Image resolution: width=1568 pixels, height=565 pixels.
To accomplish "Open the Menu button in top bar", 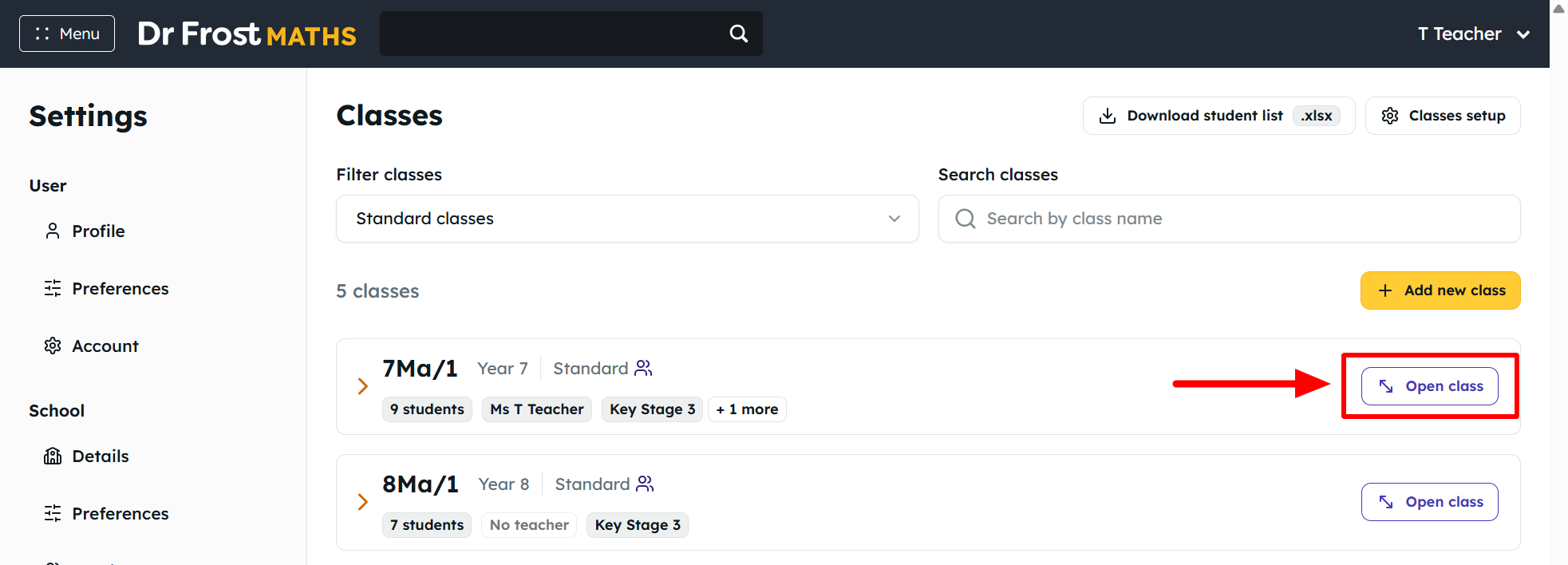I will click(x=67, y=34).
